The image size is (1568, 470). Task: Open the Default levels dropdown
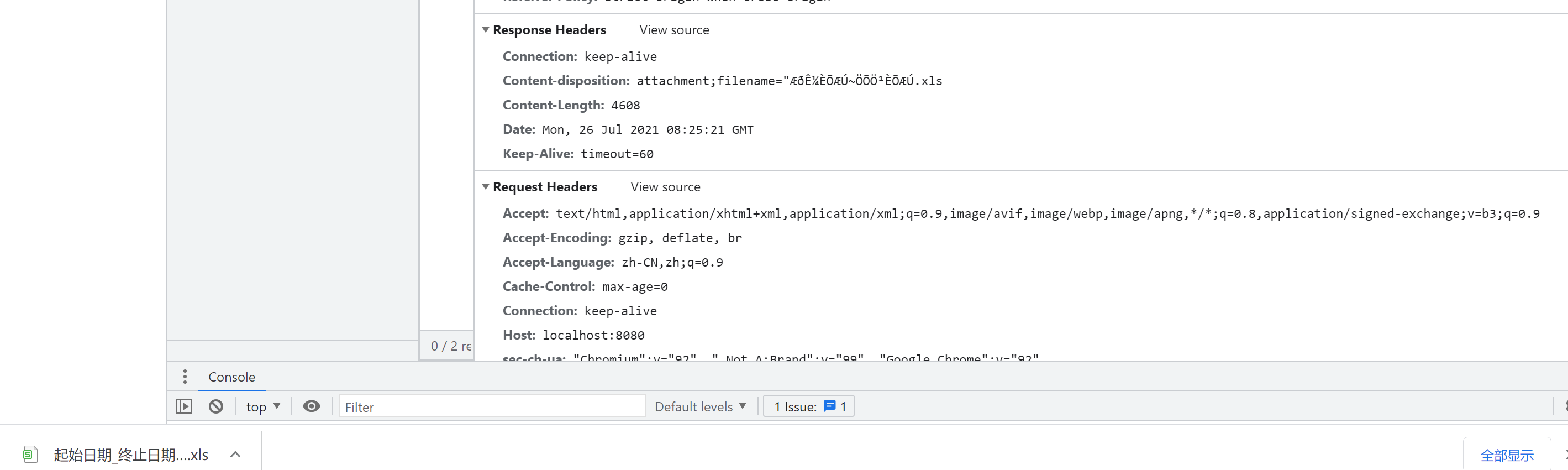[x=700, y=406]
